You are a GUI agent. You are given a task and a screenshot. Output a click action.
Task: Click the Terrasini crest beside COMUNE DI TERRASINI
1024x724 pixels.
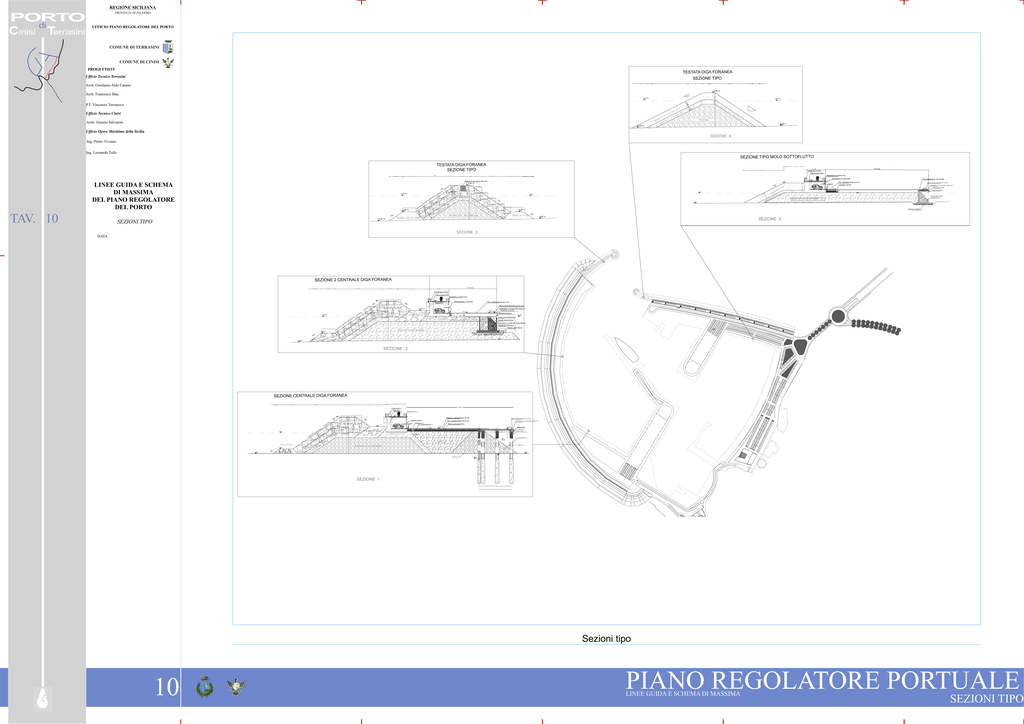[168, 47]
